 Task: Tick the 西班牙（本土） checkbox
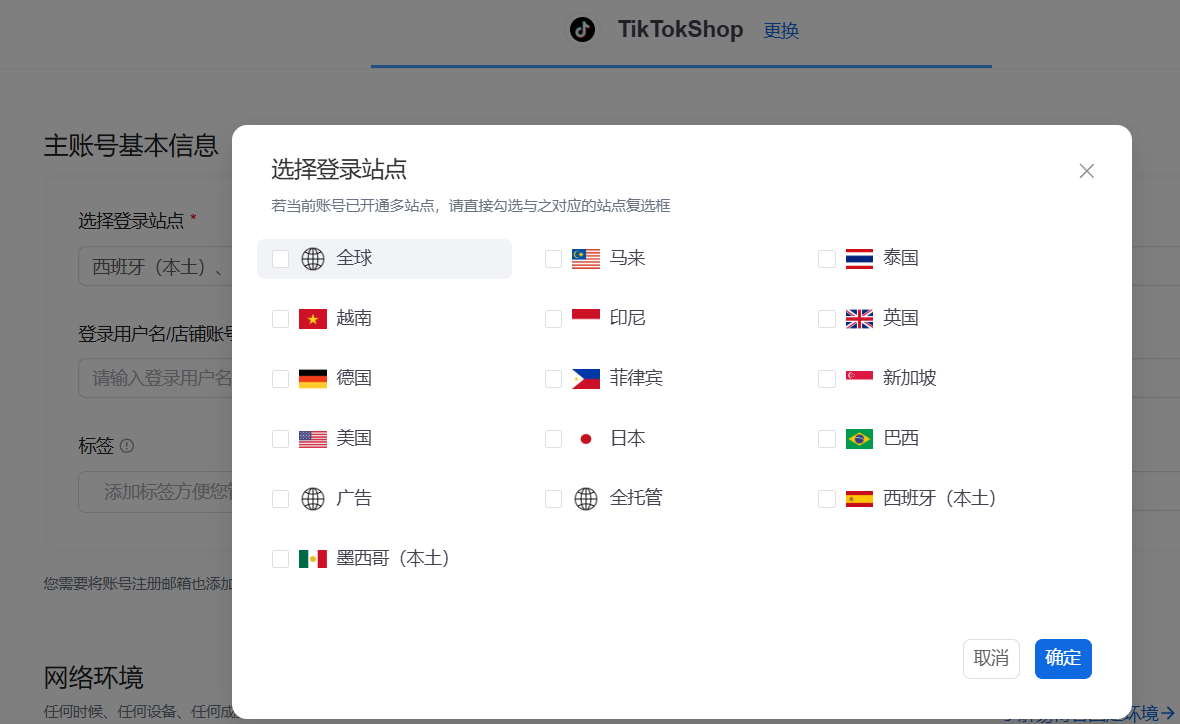(826, 499)
